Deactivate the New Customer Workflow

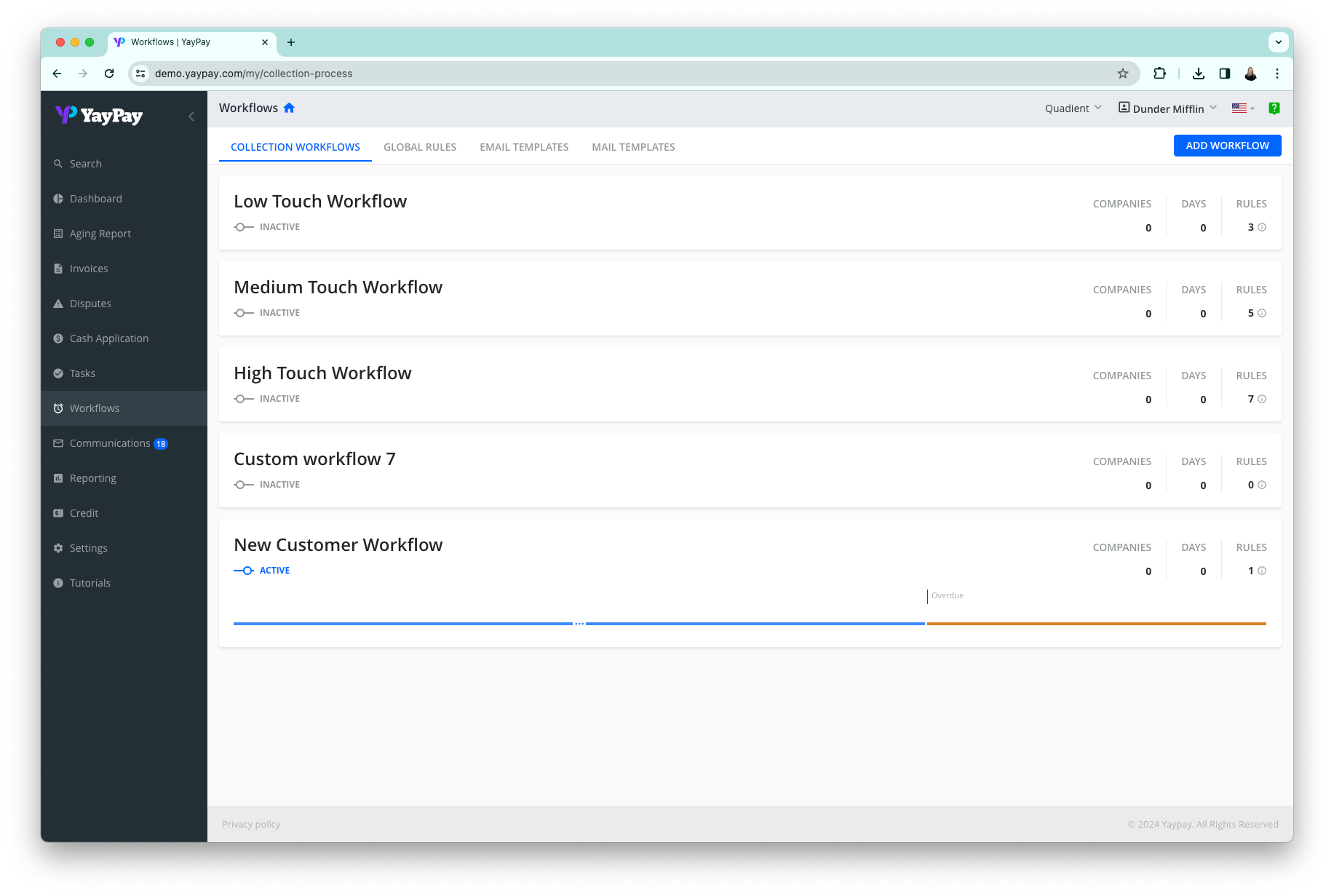[x=244, y=570]
